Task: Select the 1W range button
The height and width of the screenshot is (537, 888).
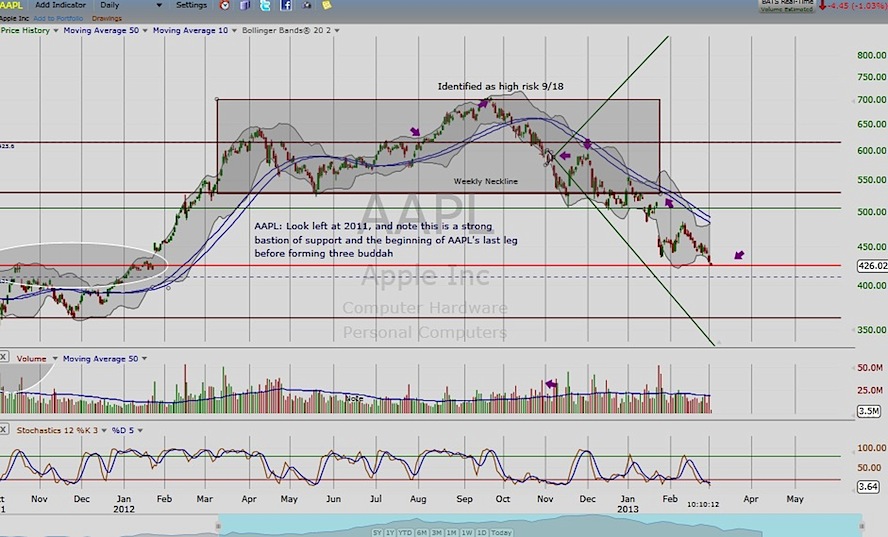Action: tap(467, 532)
